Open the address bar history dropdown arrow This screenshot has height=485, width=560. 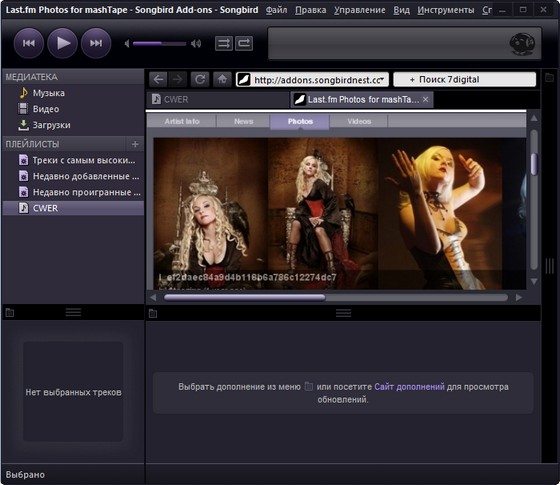tap(382, 78)
